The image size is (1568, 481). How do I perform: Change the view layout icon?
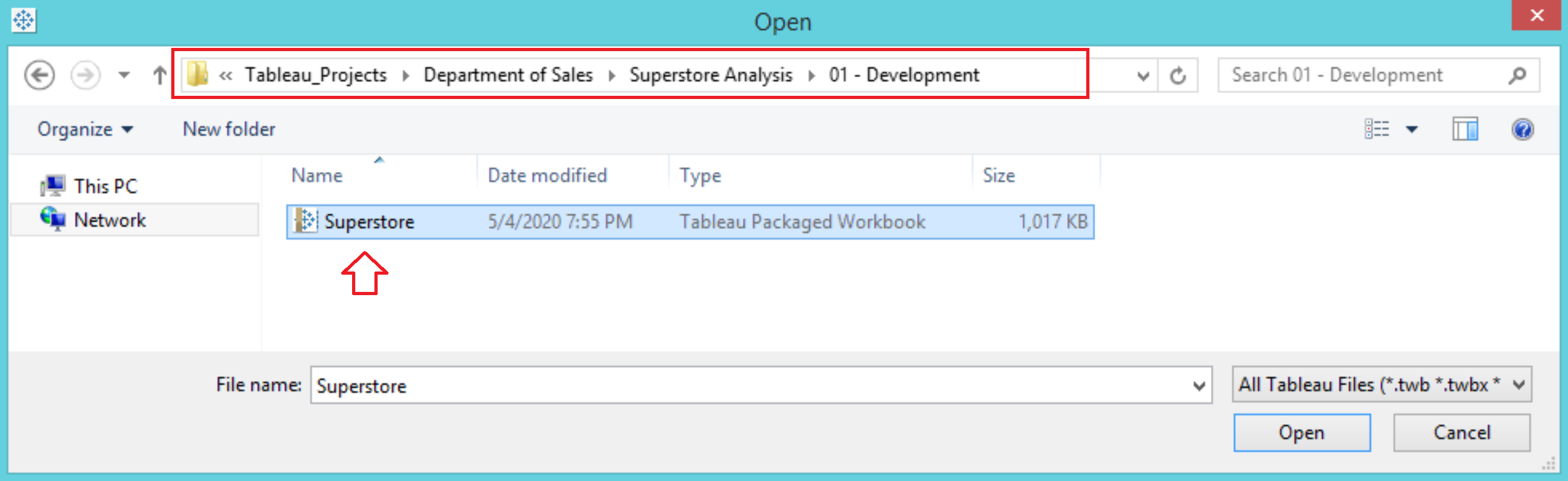coord(1377,129)
